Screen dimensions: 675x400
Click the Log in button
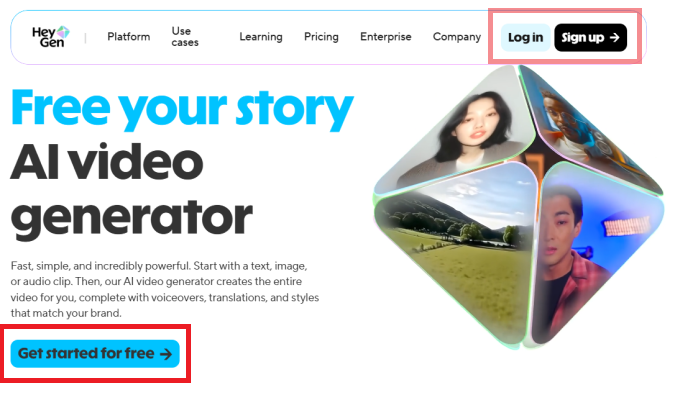pos(526,37)
